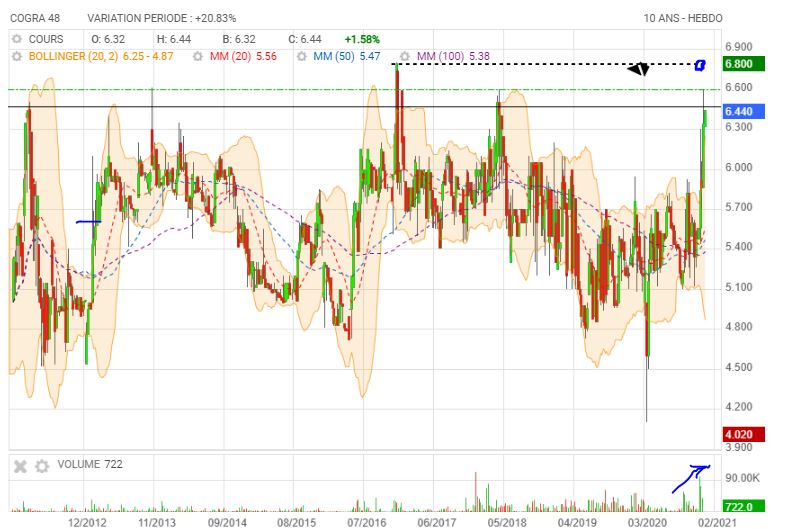
Task: Click the 02/2021 date axis label
Action: [717, 522]
